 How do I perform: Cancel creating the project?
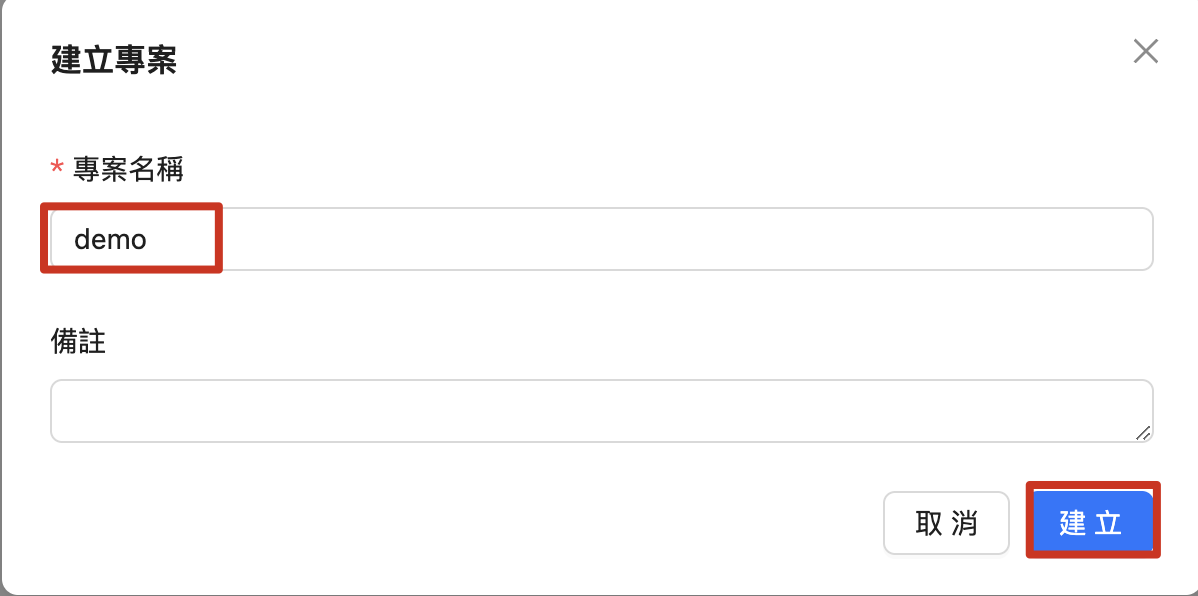pyautogui.click(x=946, y=523)
